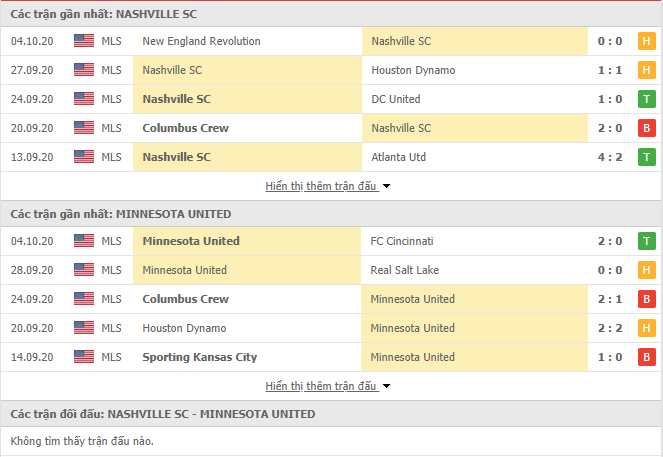Image resolution: width=663 pixels, height=457 pixels.
Task: Click the USA flag icon in 28.09.20 row
Action: 84,270
